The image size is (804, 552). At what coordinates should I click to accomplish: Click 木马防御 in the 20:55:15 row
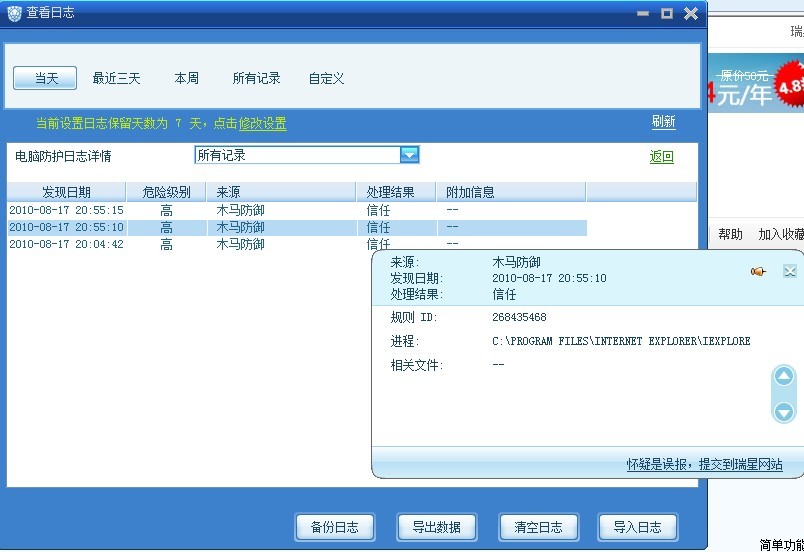240,210
